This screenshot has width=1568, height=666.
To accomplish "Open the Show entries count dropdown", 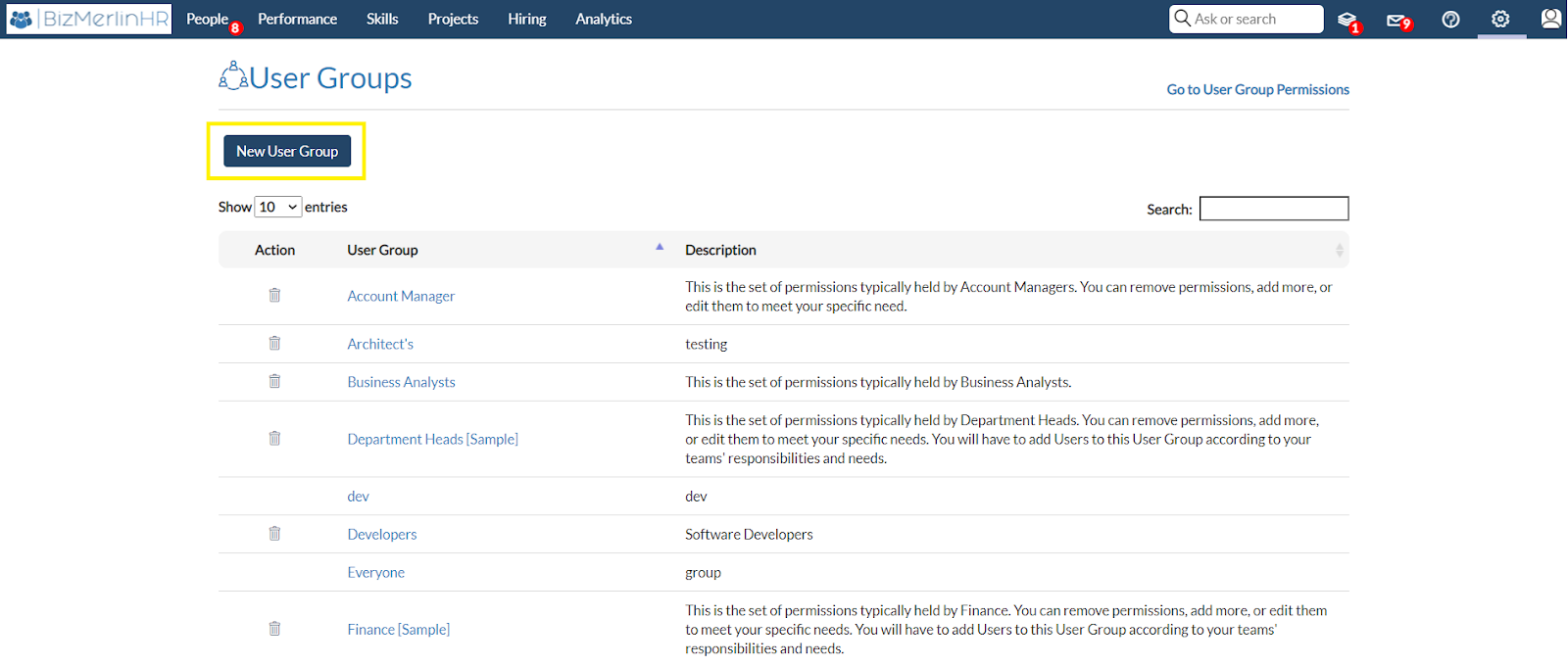I will point(278,207).
